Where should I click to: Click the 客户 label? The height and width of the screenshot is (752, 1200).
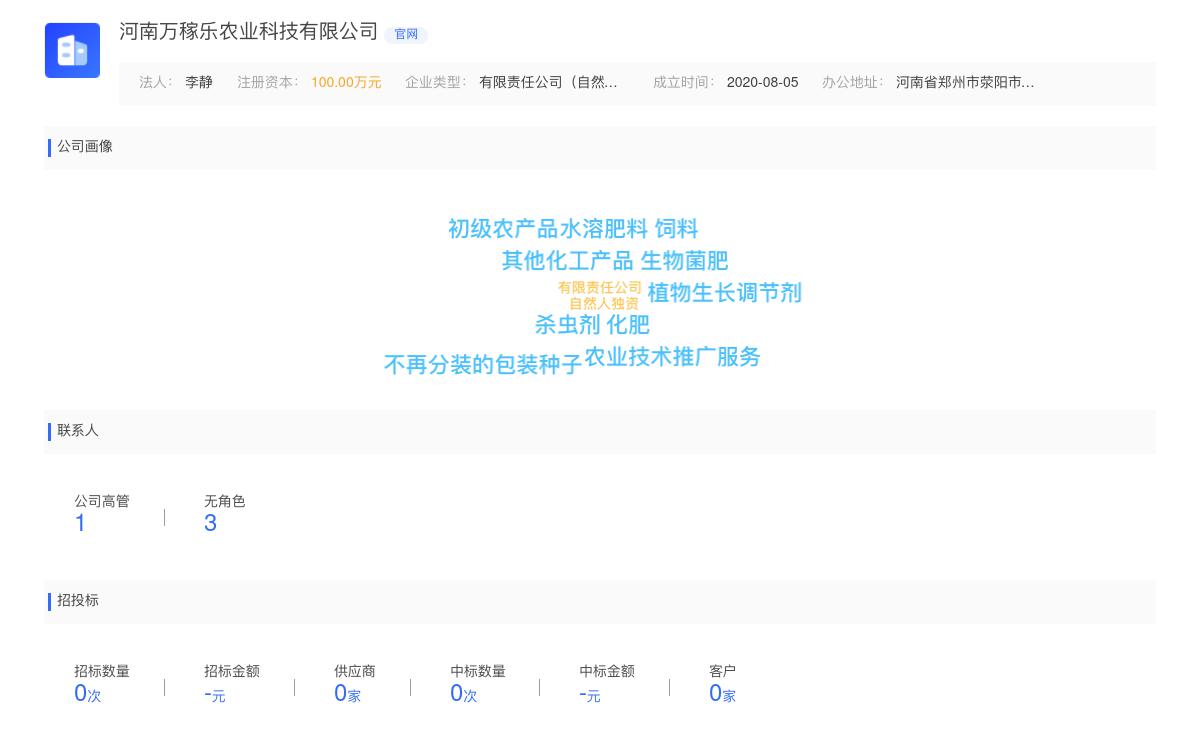[722, 672]
